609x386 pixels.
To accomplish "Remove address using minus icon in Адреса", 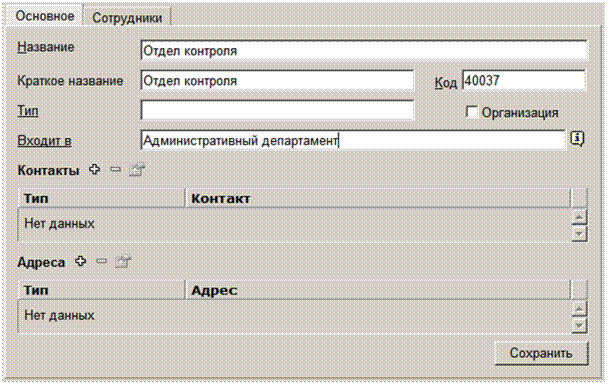I will [x=101, y=261].
